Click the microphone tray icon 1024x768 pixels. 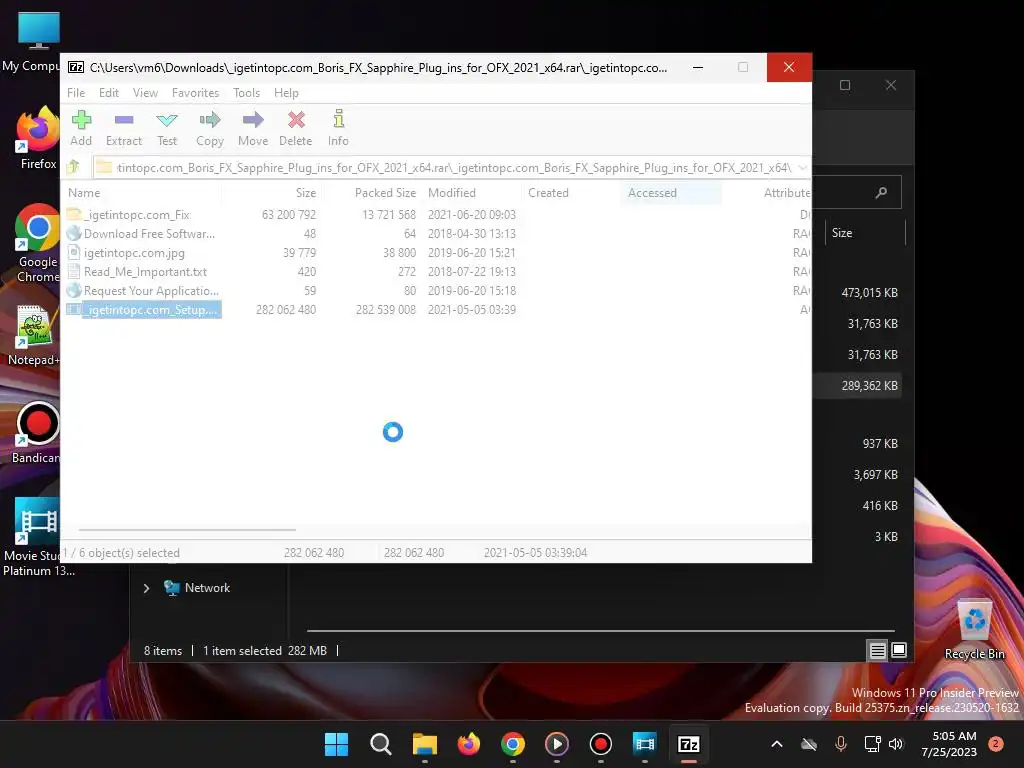[x=841, y=744]
